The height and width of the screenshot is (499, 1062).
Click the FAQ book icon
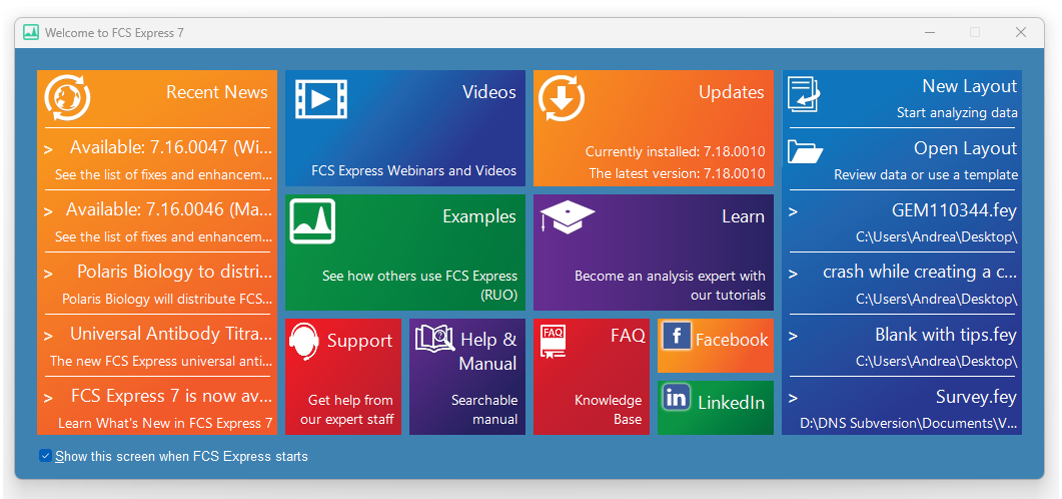click(x=553, y=341)
